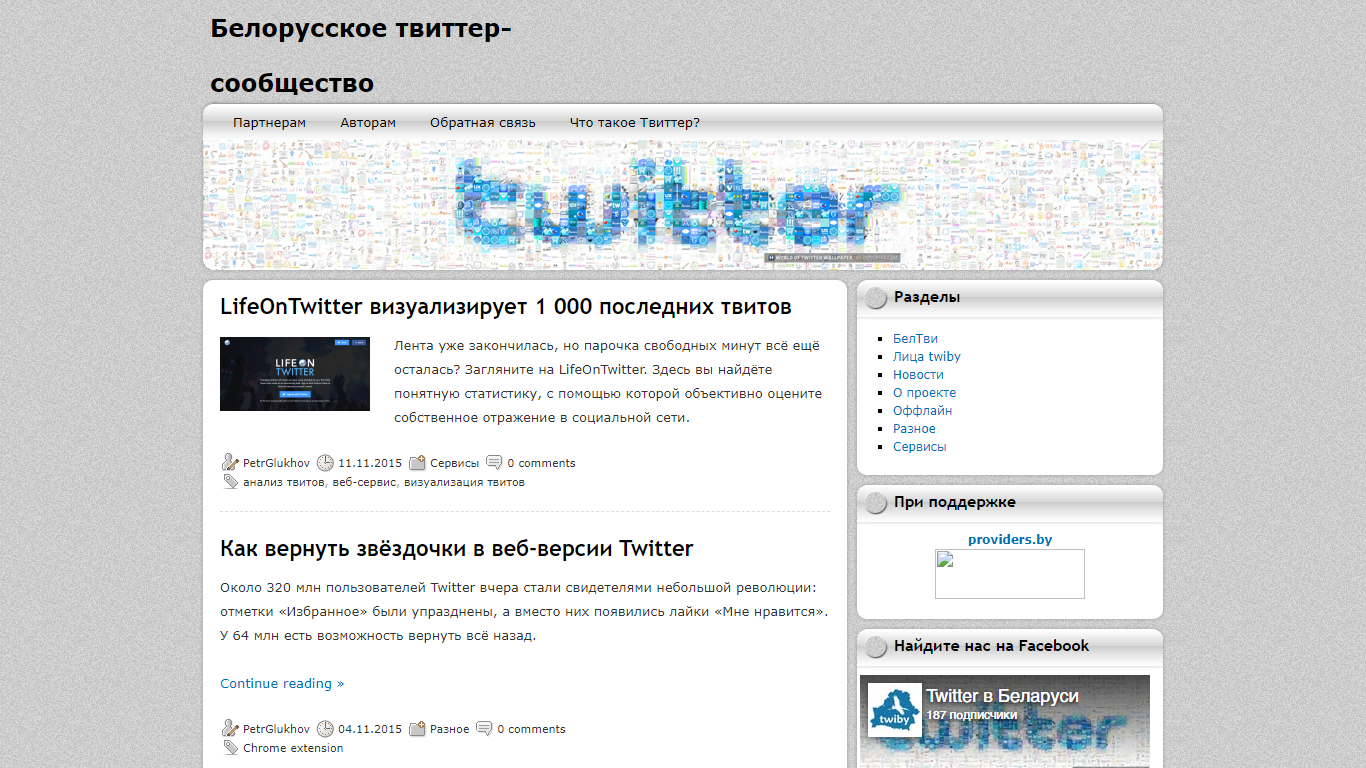Open tag веб-сервис
The height and width of the screenshot is (768, 1366).
click(365, 482)
